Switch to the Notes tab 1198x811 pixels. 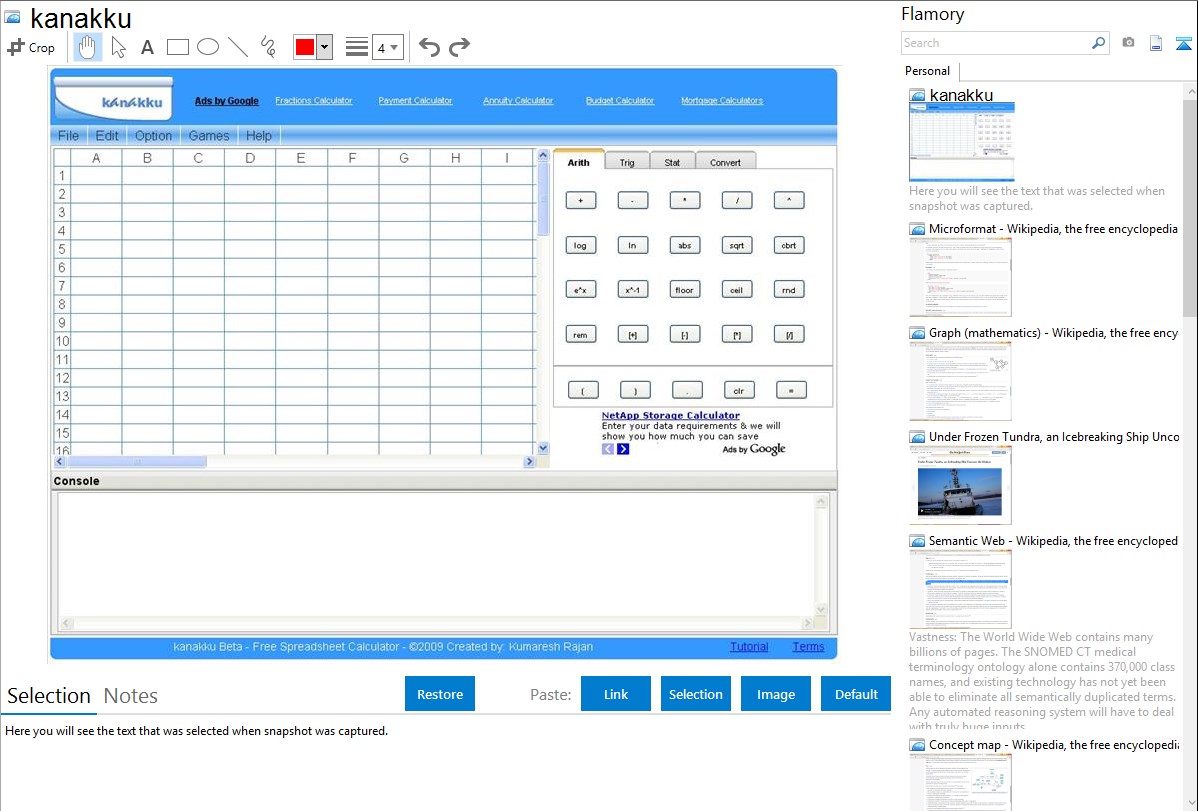[131, 696]
